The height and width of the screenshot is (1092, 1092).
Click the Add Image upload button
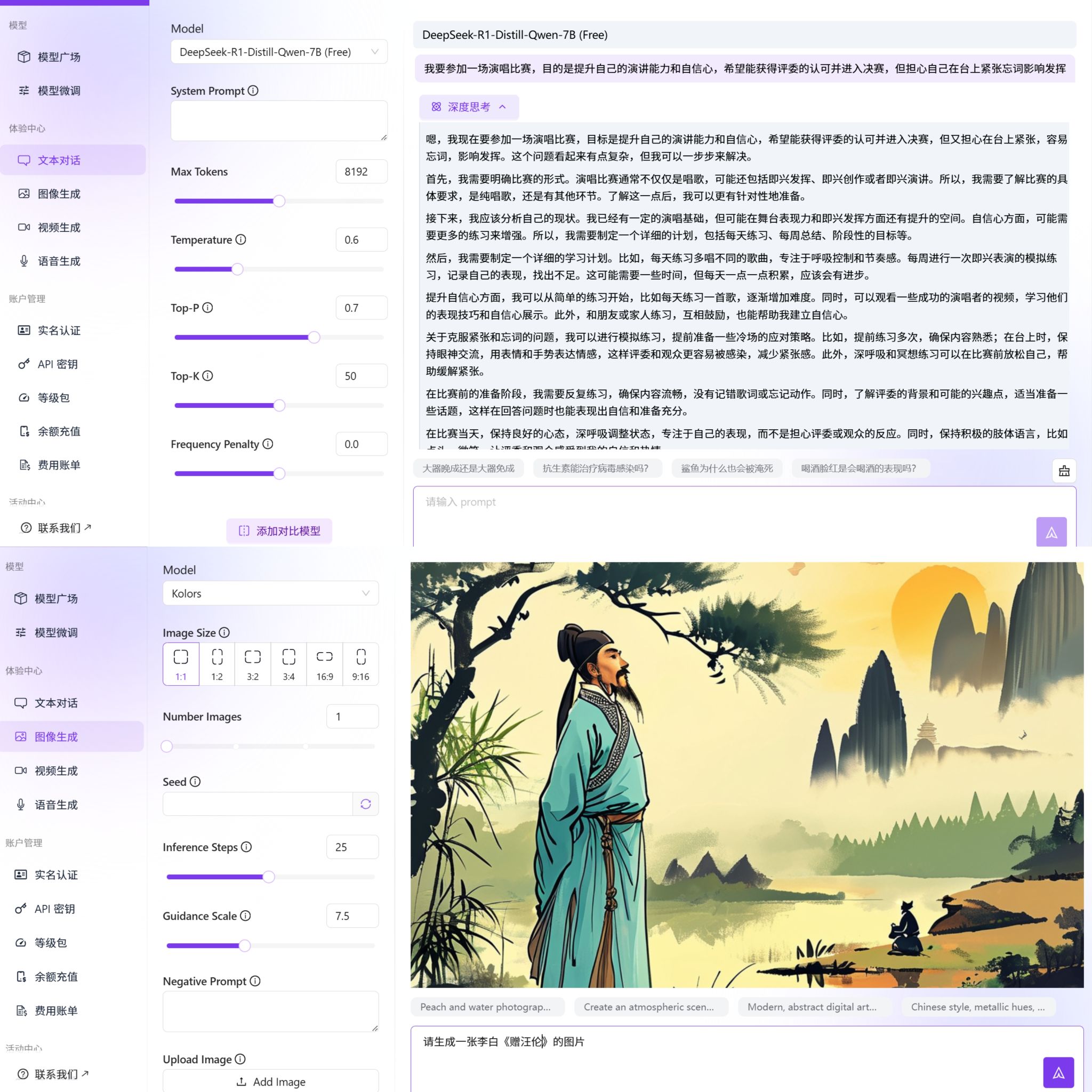point(271,1081)
